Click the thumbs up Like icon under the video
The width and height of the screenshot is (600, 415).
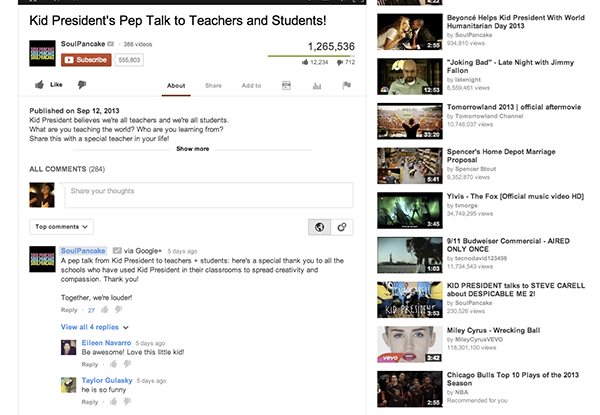[39, 85]
